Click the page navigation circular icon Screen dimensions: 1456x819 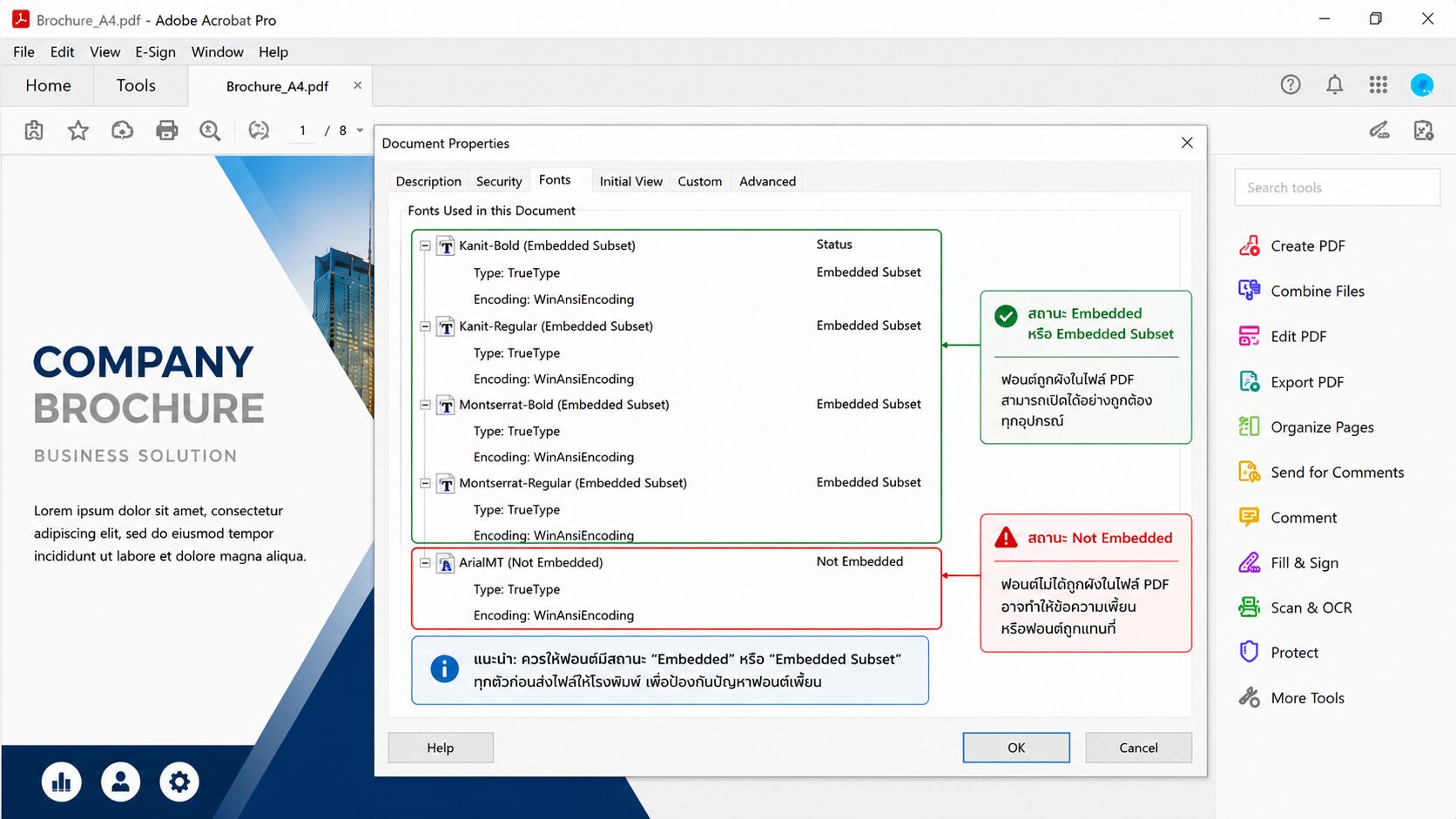[x=259, y=131]
